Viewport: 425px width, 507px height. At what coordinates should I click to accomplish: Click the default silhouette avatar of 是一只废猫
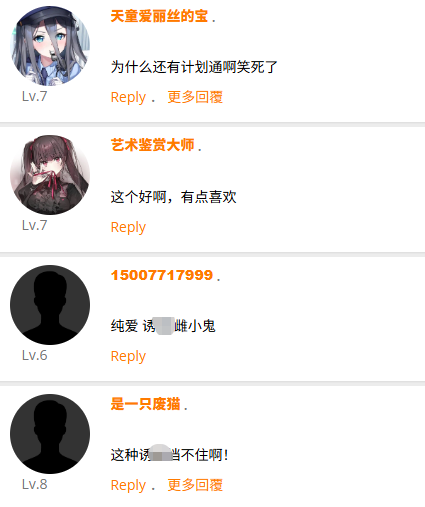tap(50, 434)
